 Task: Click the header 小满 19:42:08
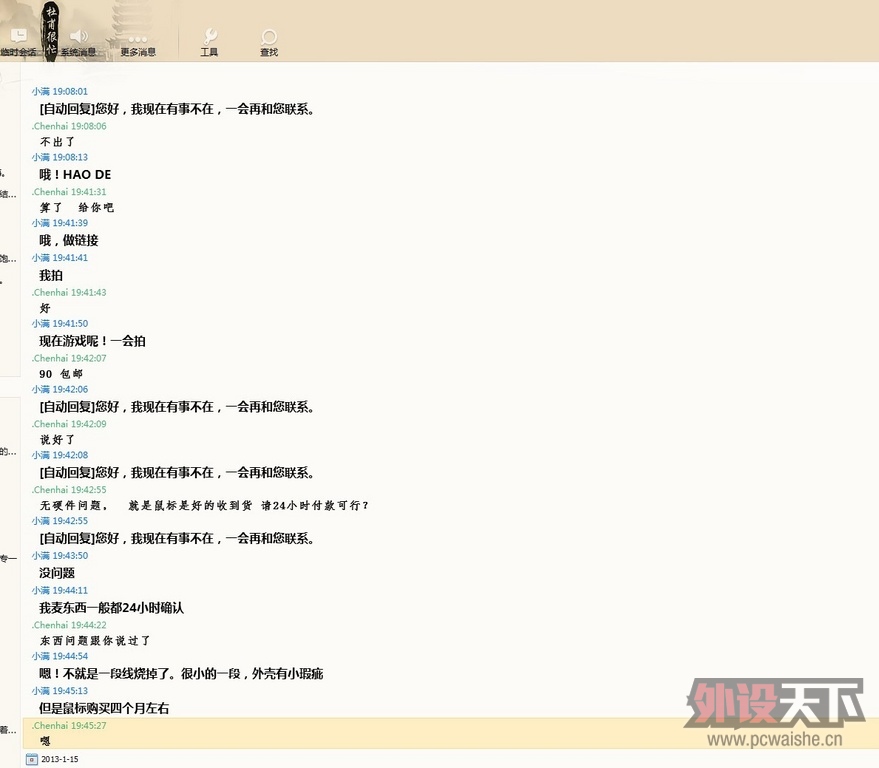click(60, 455)
